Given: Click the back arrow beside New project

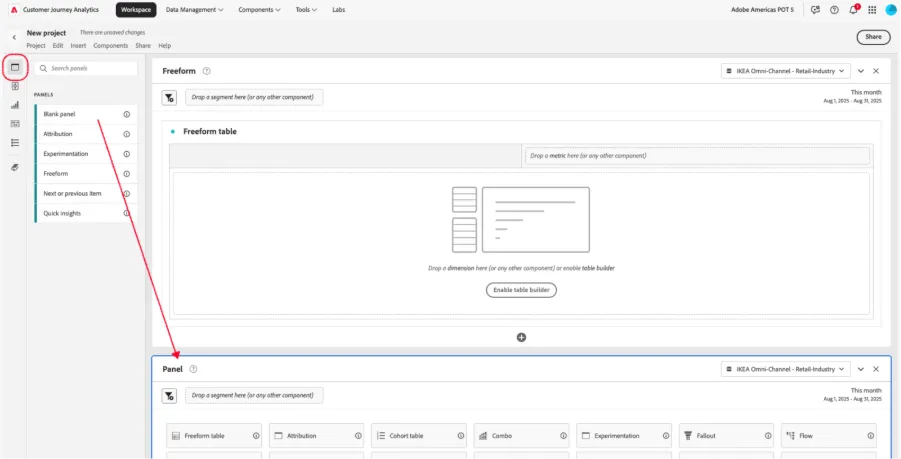Looking at the screenshot, I should [14, 37].
